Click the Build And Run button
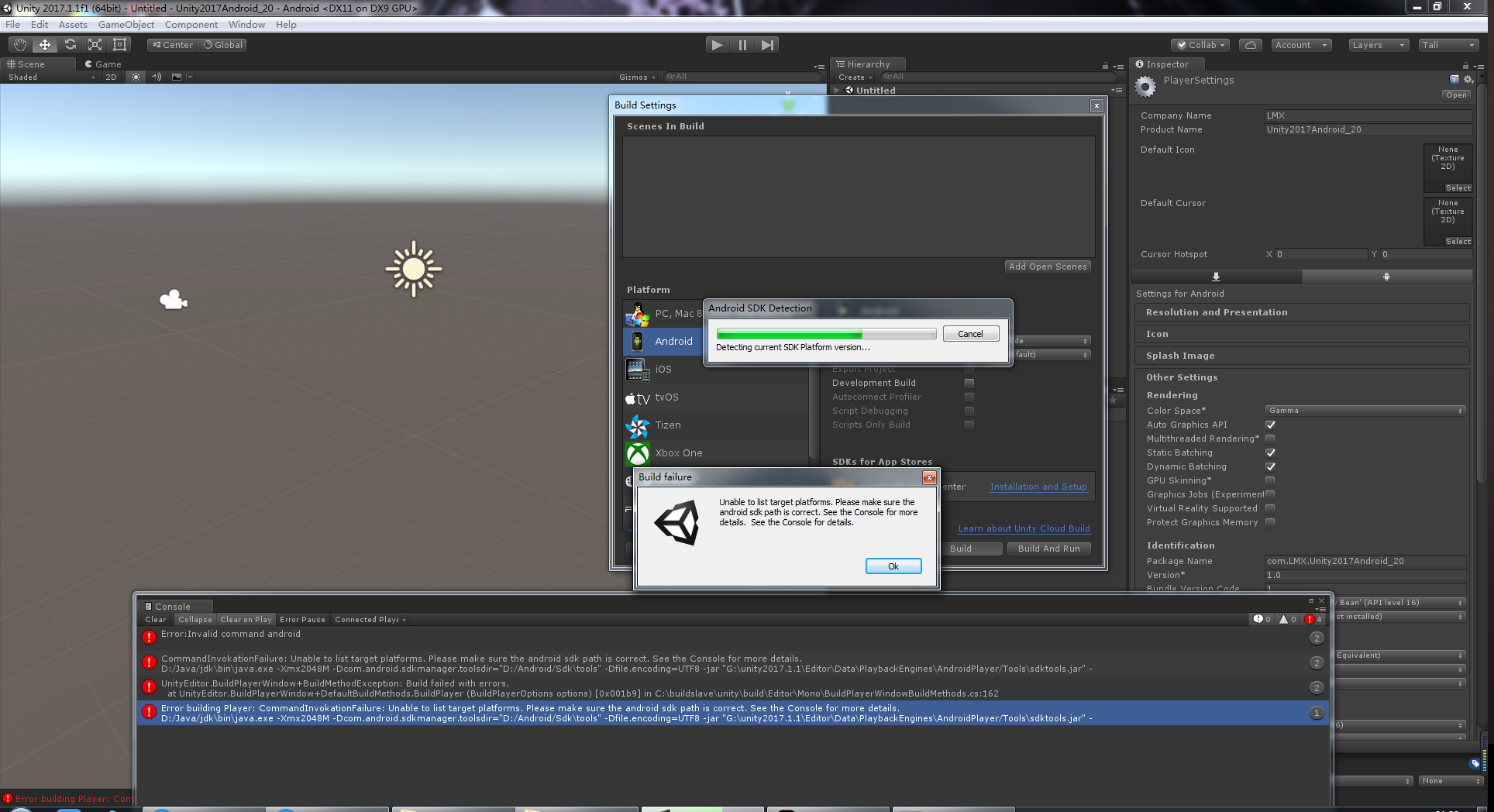 click(x=1048, y=549)
